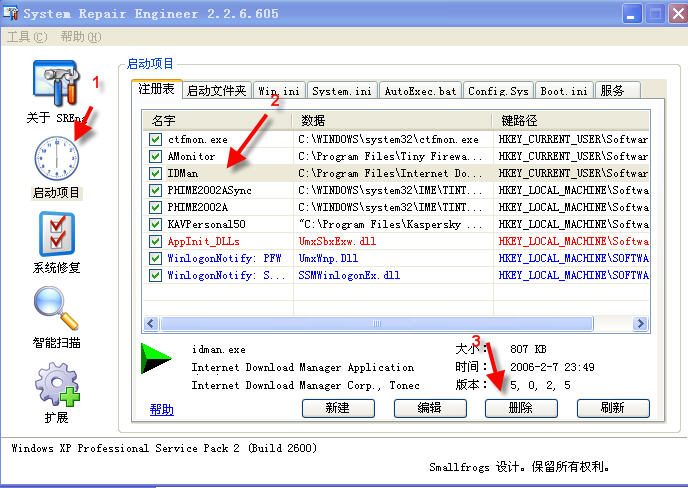Viewport: 688px width, 488px height.
Task: Switch to the 服务 tab
Action: coord(617,90)
